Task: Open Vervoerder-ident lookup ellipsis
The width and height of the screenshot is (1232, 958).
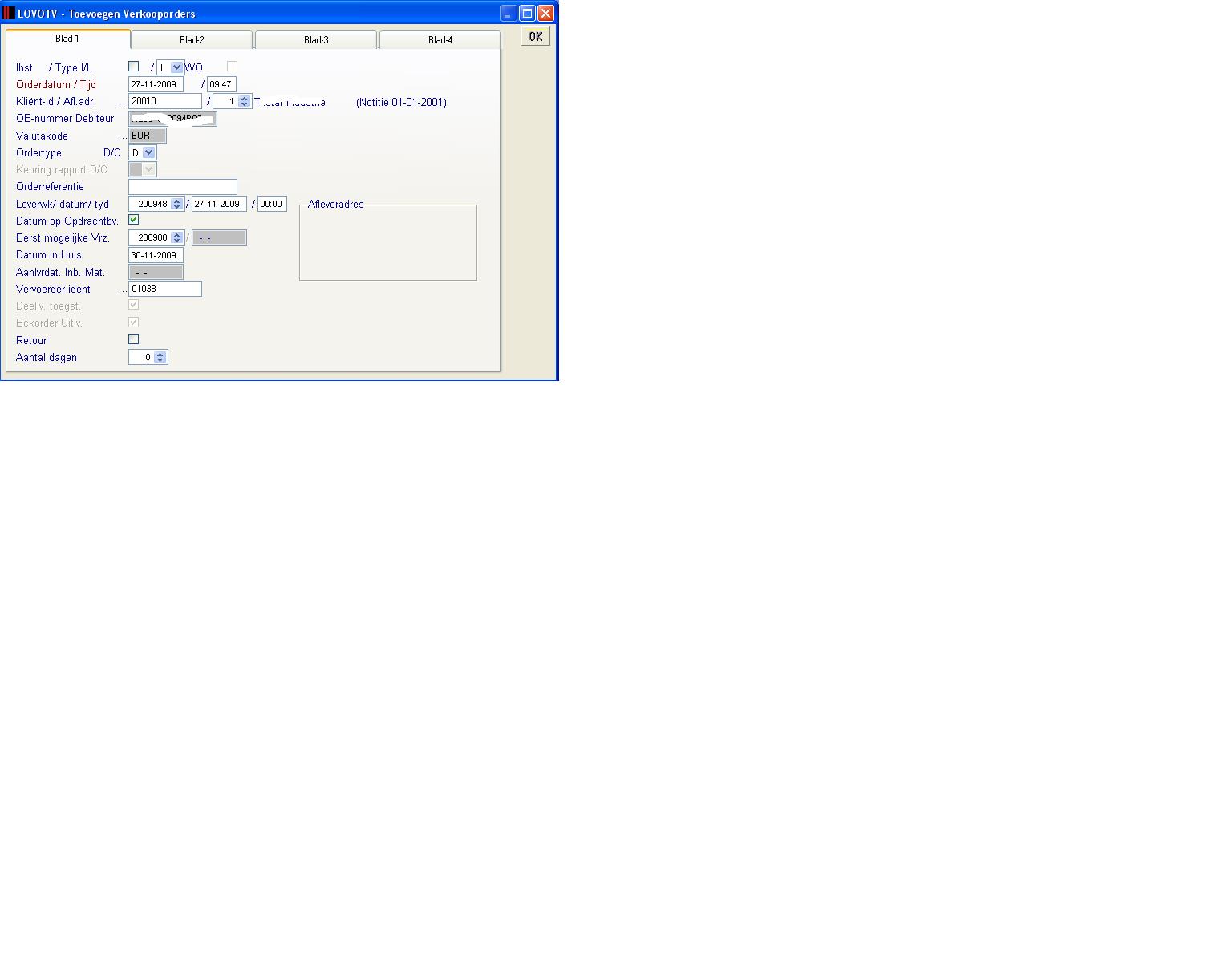Action: click(123, 290)
